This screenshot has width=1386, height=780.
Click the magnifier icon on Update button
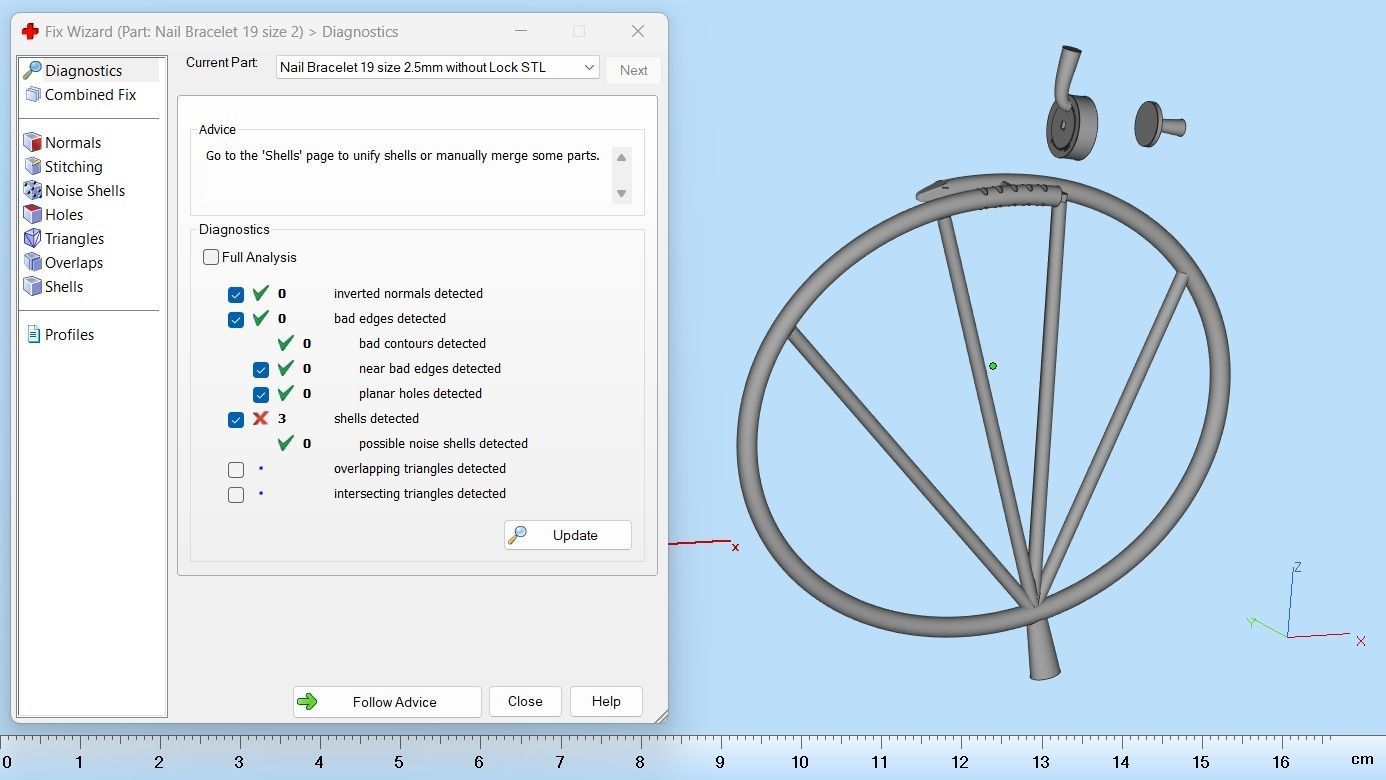pyautogui.click(x=518, y=535)
